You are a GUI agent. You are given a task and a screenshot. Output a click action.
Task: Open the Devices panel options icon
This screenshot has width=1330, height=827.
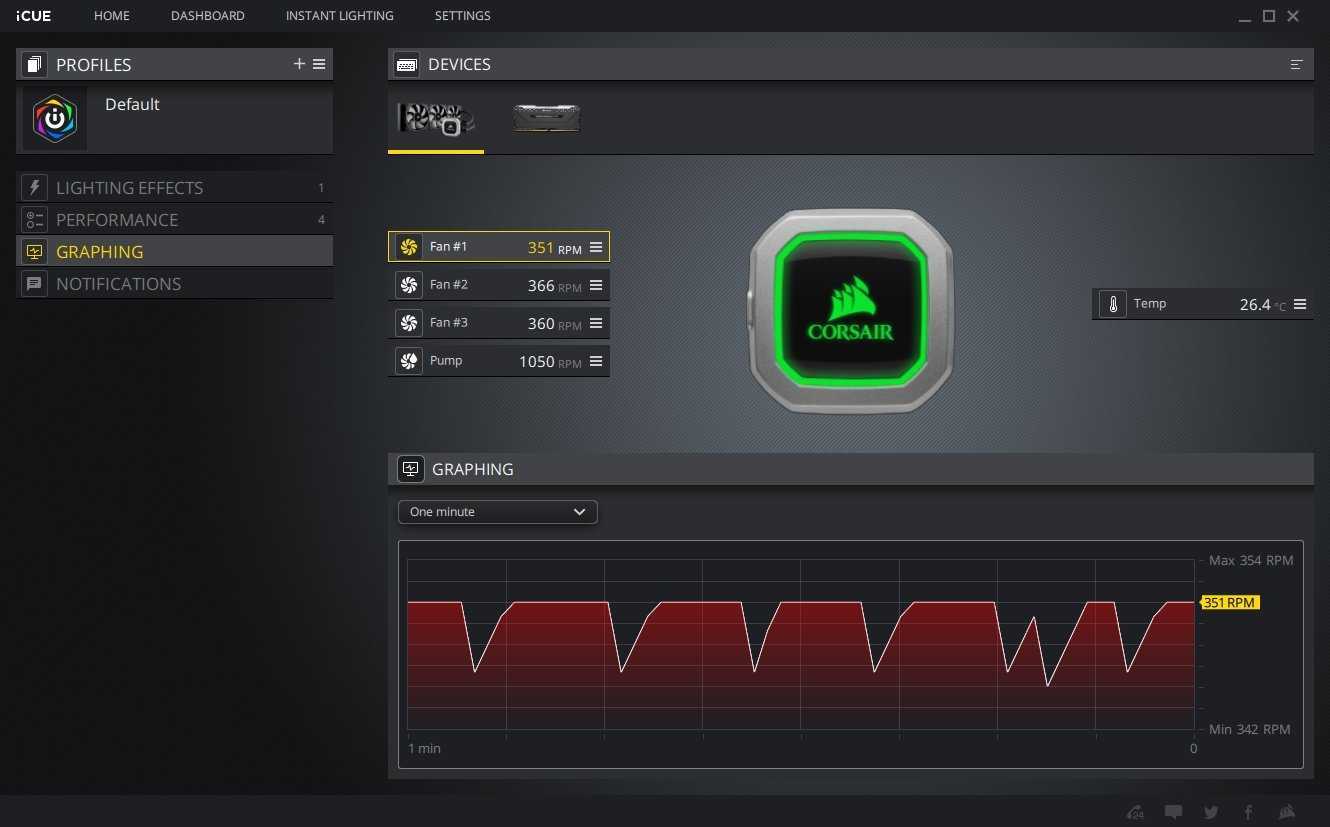click(x=1296, y=65)
